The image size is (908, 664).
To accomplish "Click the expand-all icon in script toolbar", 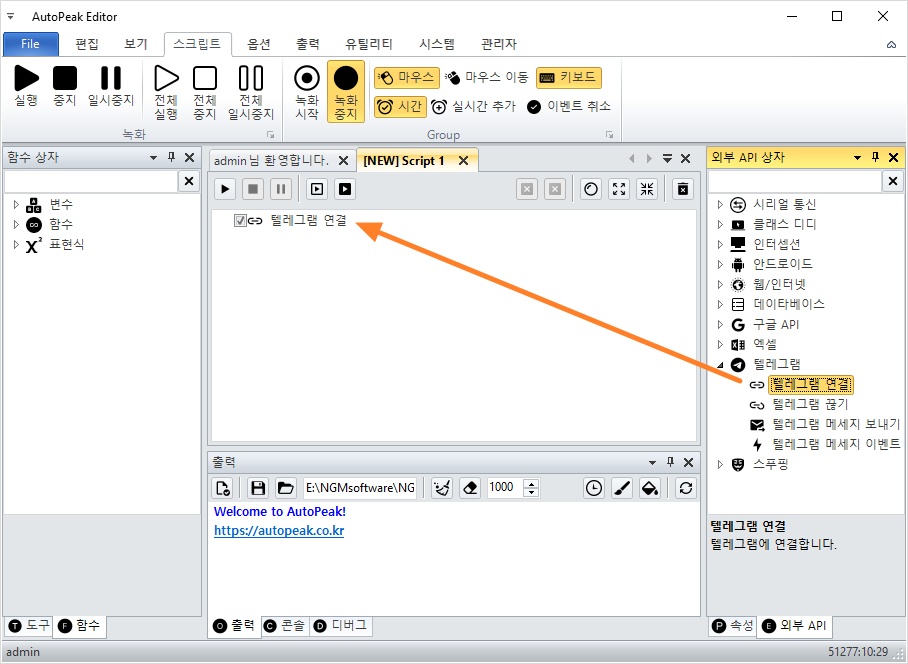I will (x=619, y=189).
